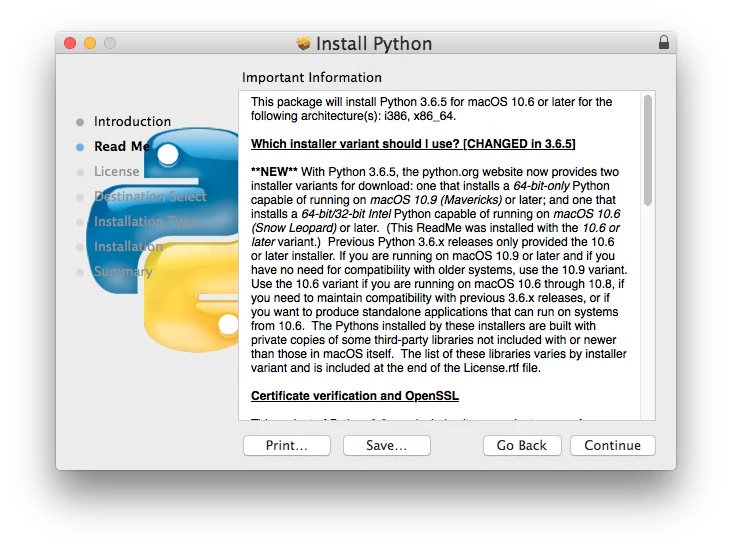Image resolution: width=732 pixels, height=550 pixels.
Task: Click the Python logo artwork
Action: coord(163,240)
